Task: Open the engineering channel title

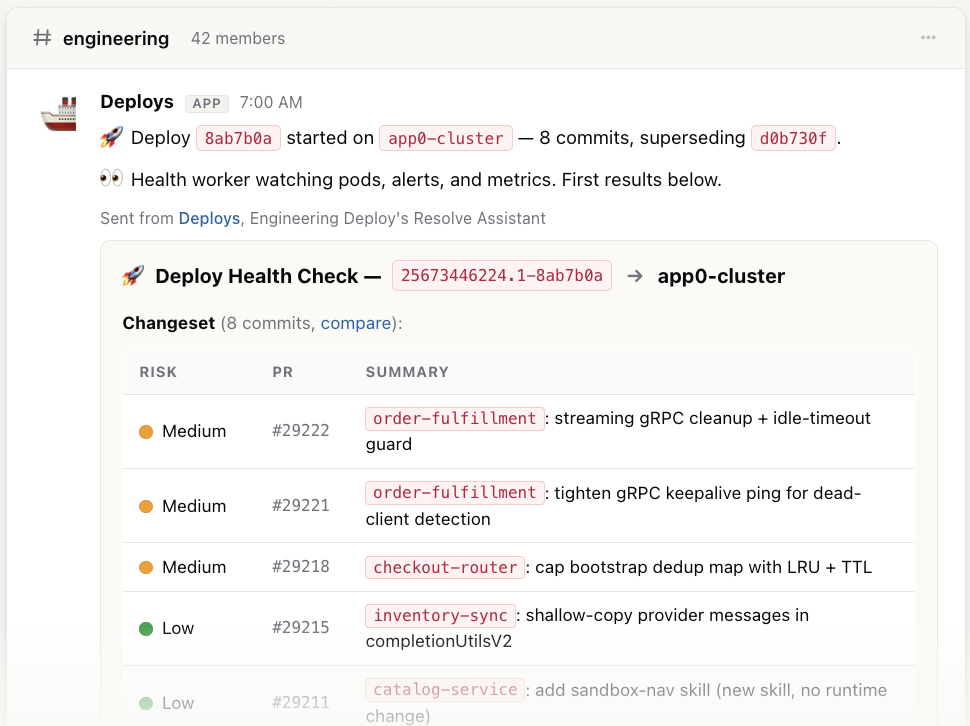Action: [x=116, y=38]
